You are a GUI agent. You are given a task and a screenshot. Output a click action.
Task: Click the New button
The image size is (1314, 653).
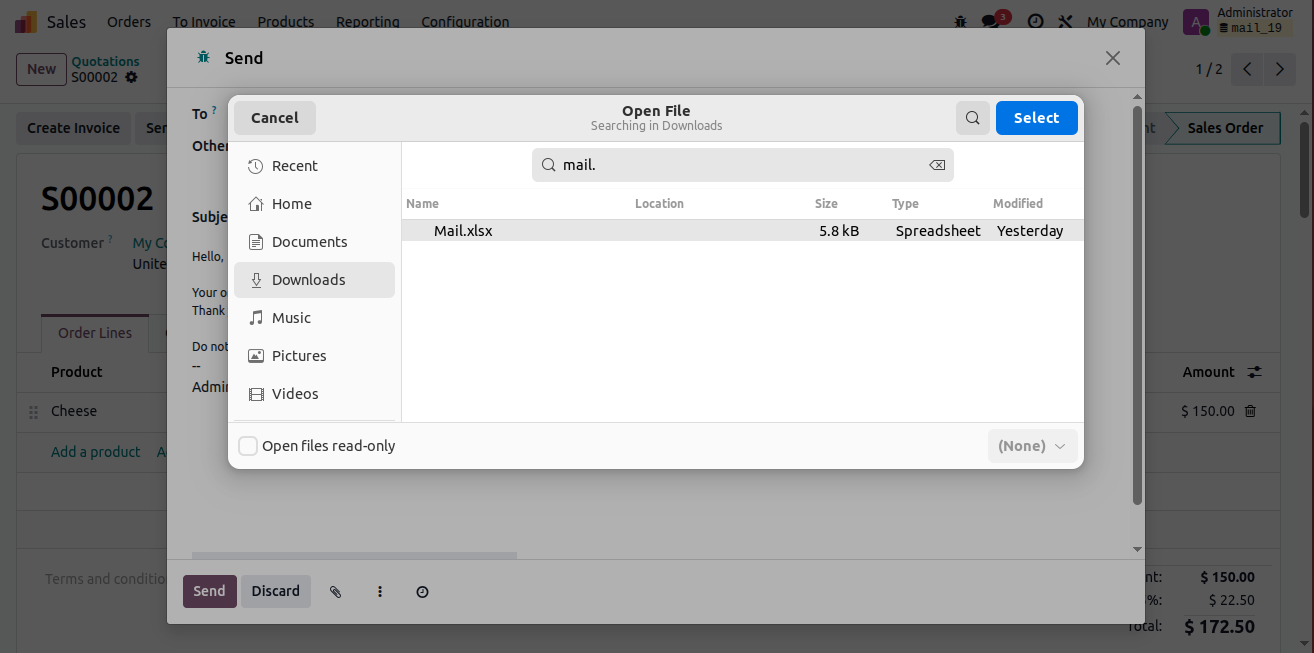click(x=41, y=69)
